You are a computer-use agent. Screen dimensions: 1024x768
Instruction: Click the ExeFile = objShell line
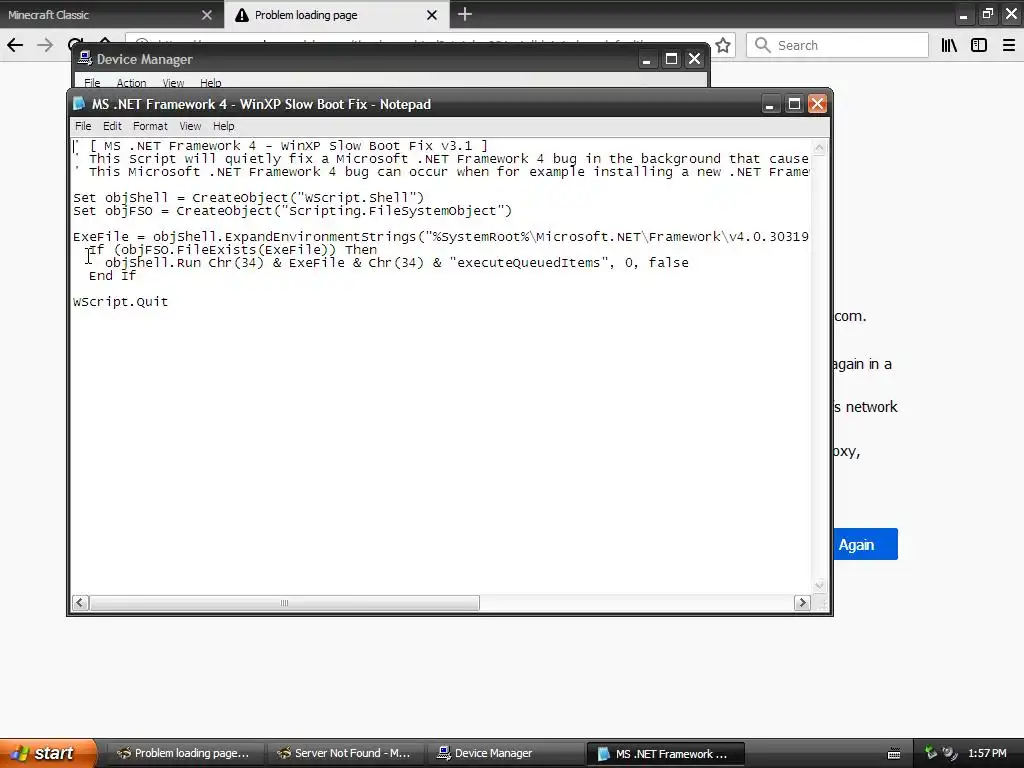point(441,236)
